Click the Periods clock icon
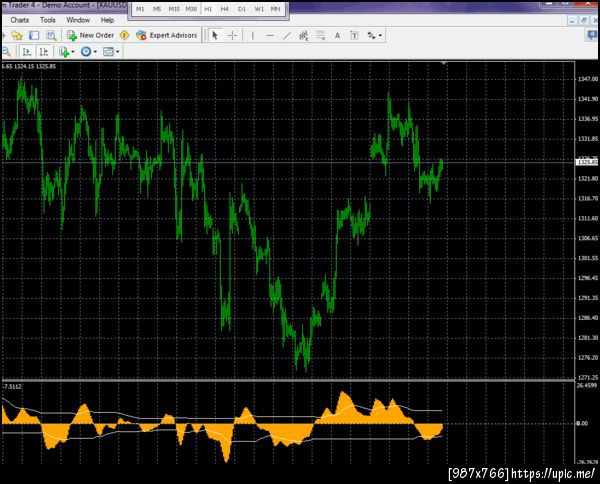The image size is (600, 484). point(86,51)
